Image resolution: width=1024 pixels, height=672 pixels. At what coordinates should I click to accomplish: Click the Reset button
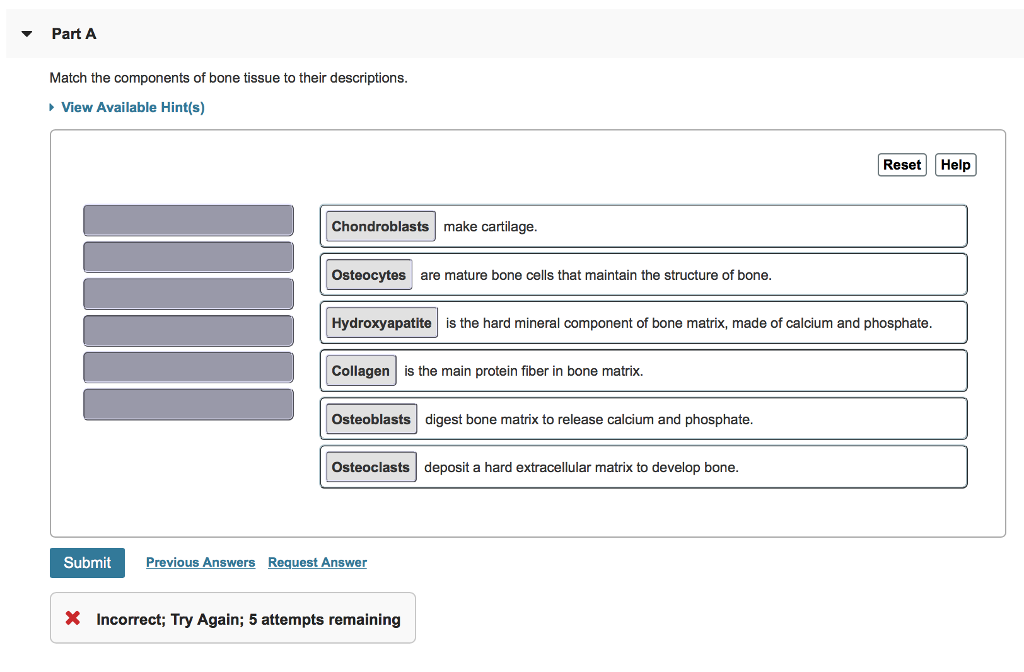pyautogui.click(x=902, y=164)
